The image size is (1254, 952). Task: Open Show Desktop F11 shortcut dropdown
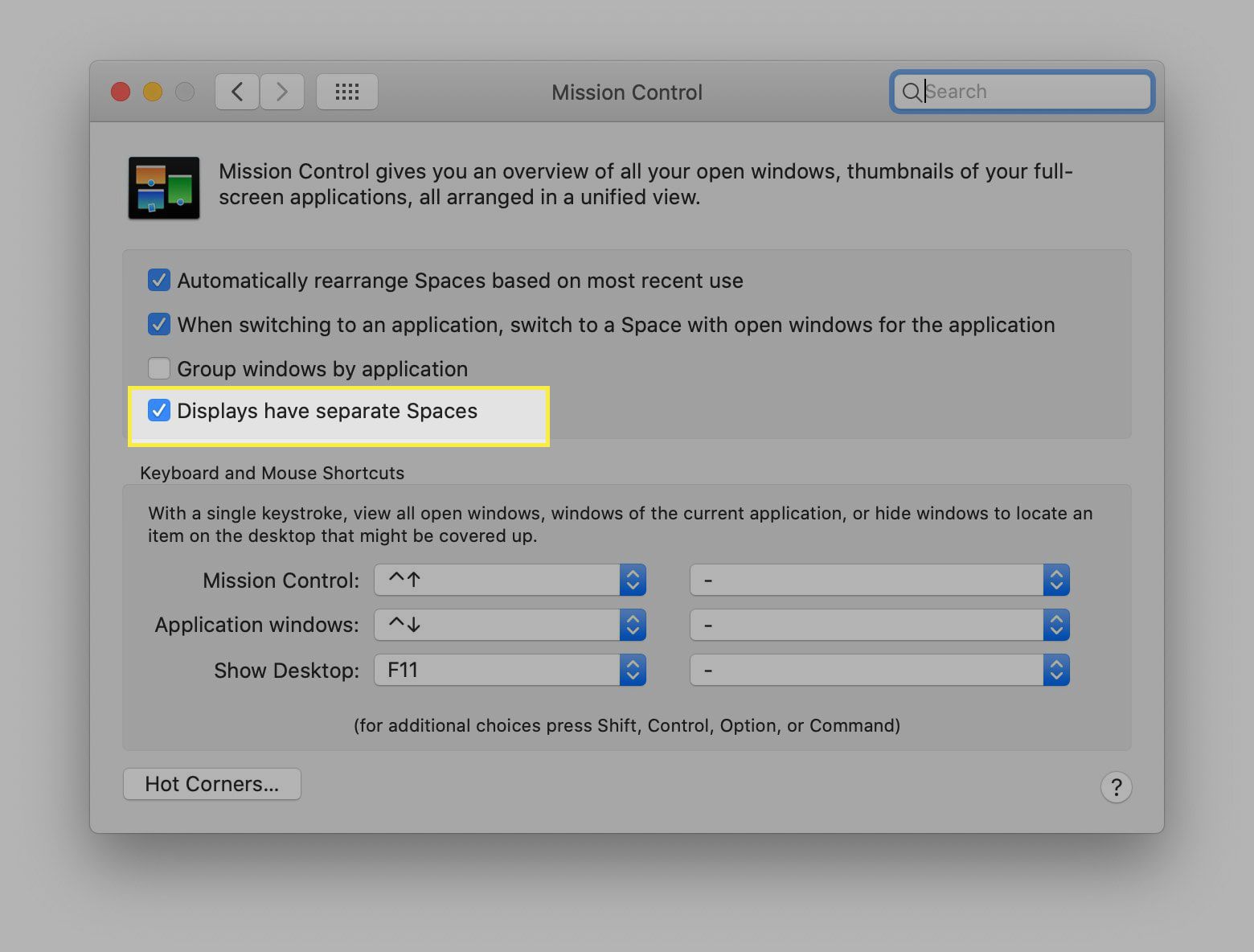click(x=510, y=670)
